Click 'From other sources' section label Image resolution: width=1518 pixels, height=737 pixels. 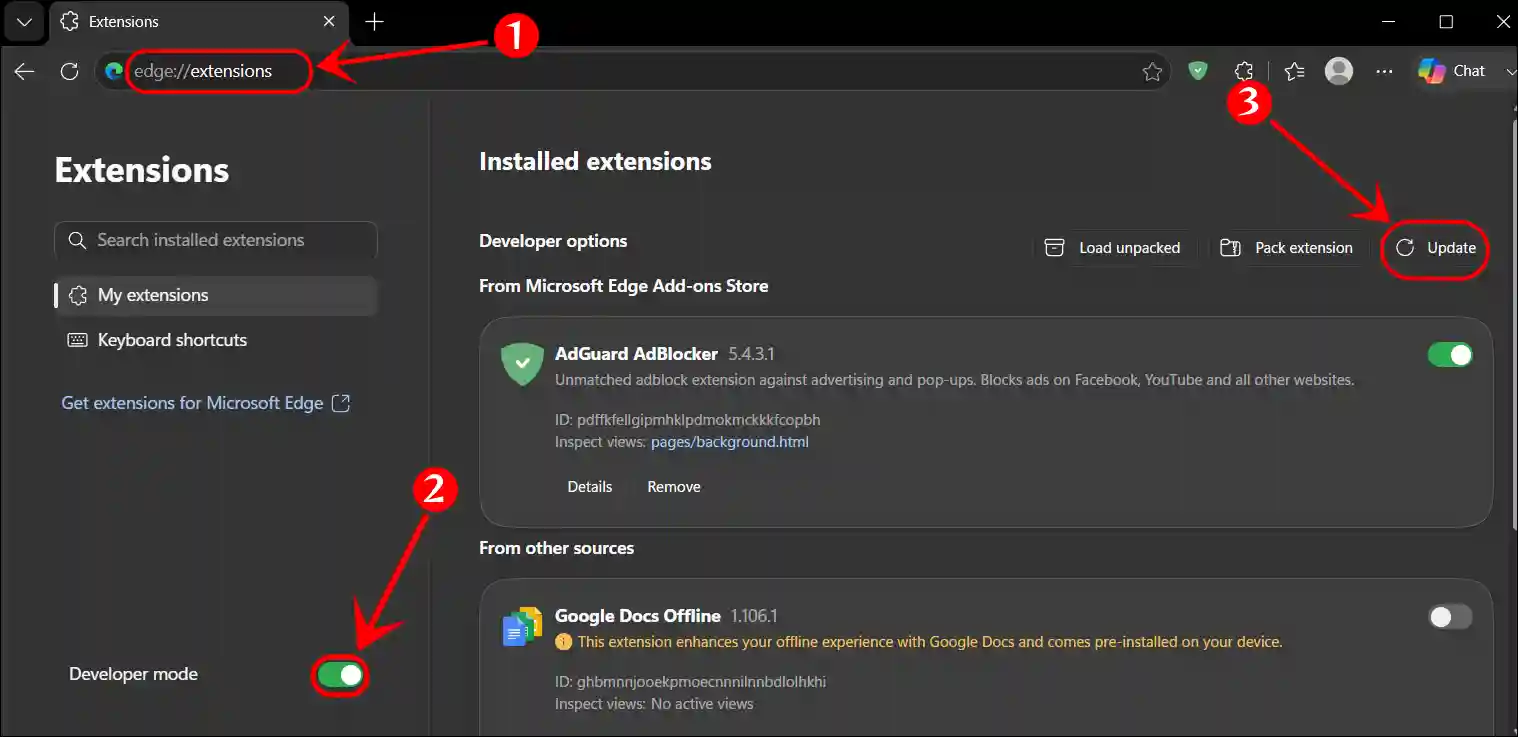(x=556, y=548)
